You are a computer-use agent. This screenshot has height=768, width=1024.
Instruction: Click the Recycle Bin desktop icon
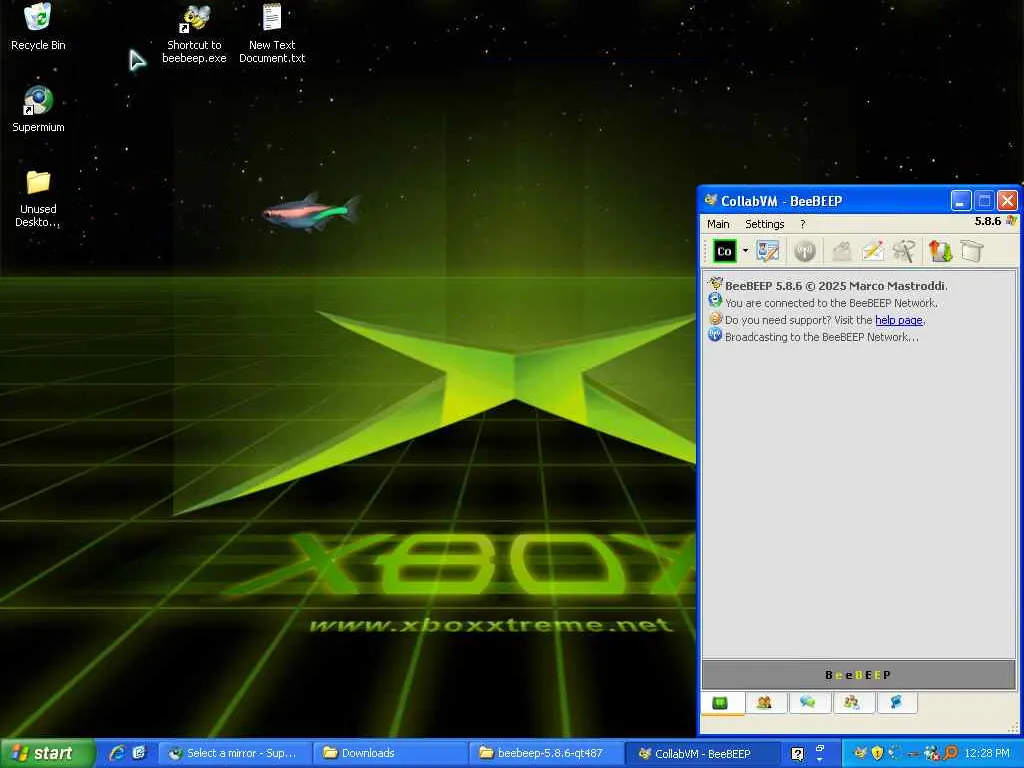click(38, 27)
